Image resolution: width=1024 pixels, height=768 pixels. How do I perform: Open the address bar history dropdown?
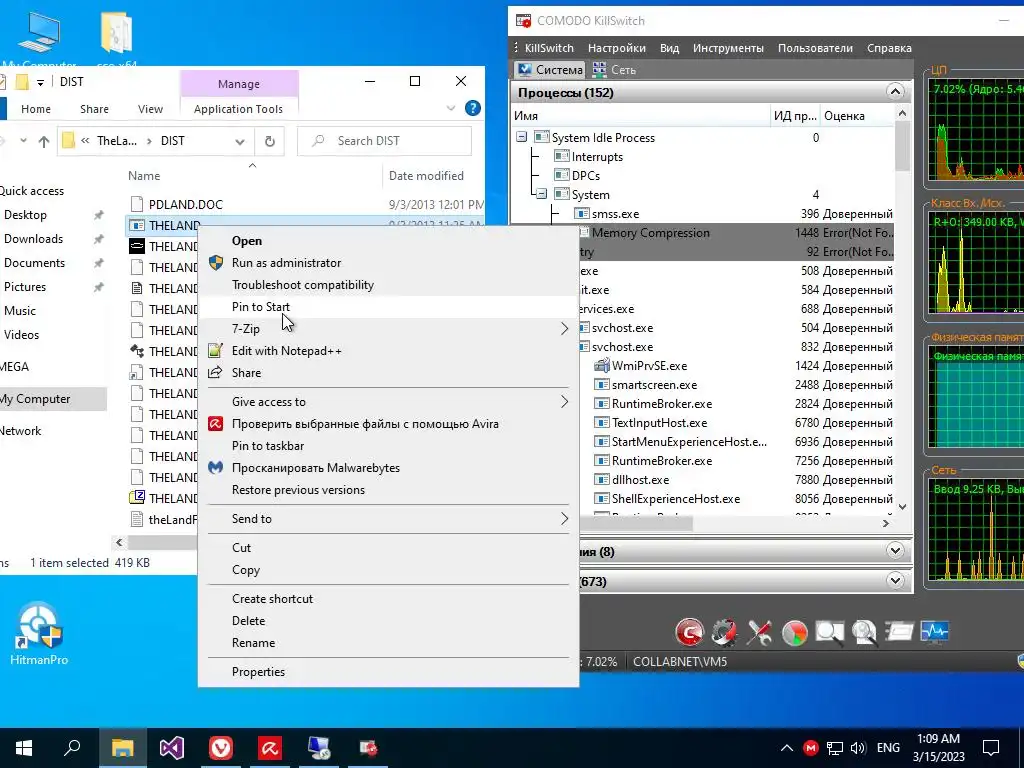(240, 141)
